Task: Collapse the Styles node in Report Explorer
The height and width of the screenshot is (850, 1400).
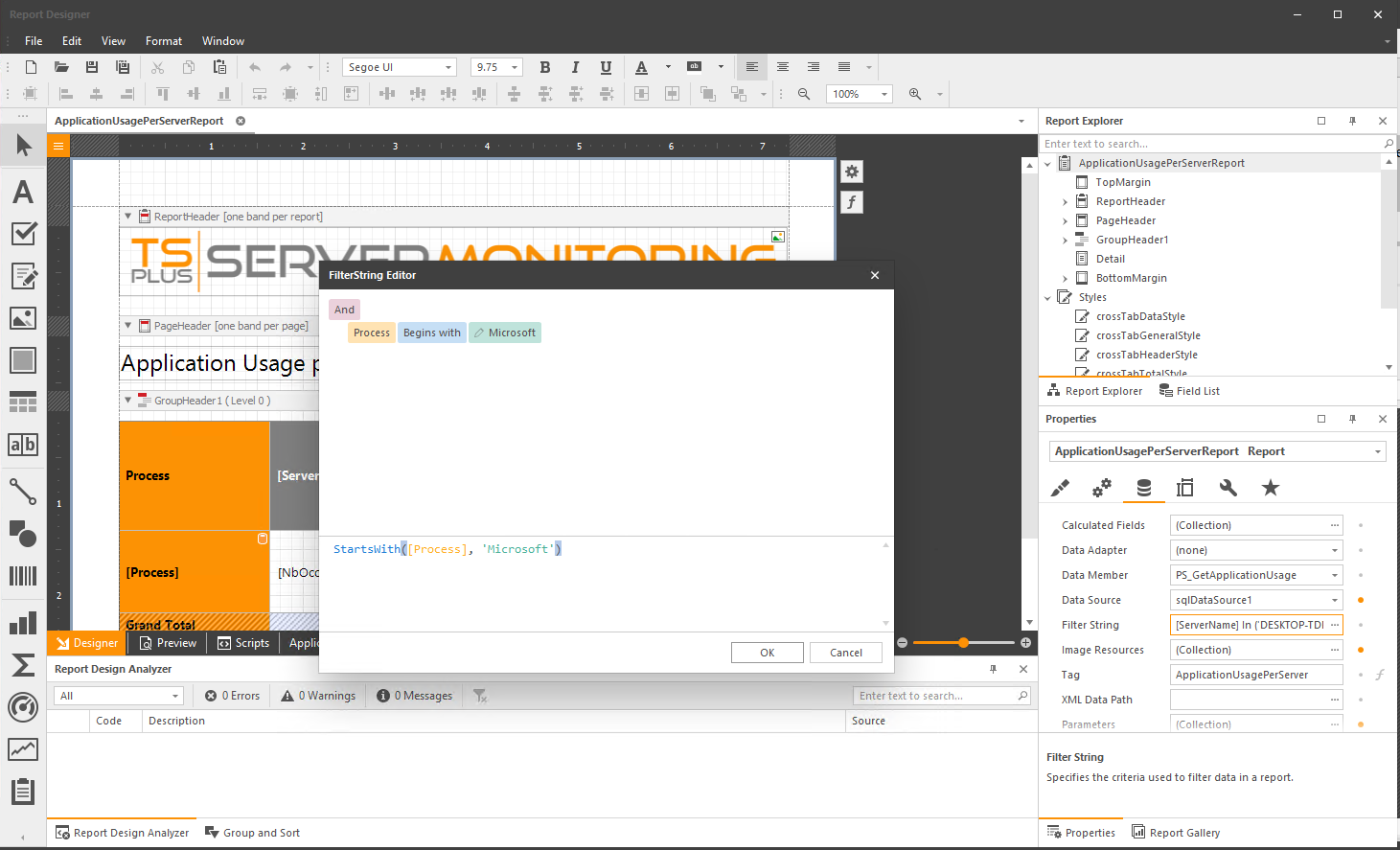Action: pyautogui.click(x=1046, y=296)
